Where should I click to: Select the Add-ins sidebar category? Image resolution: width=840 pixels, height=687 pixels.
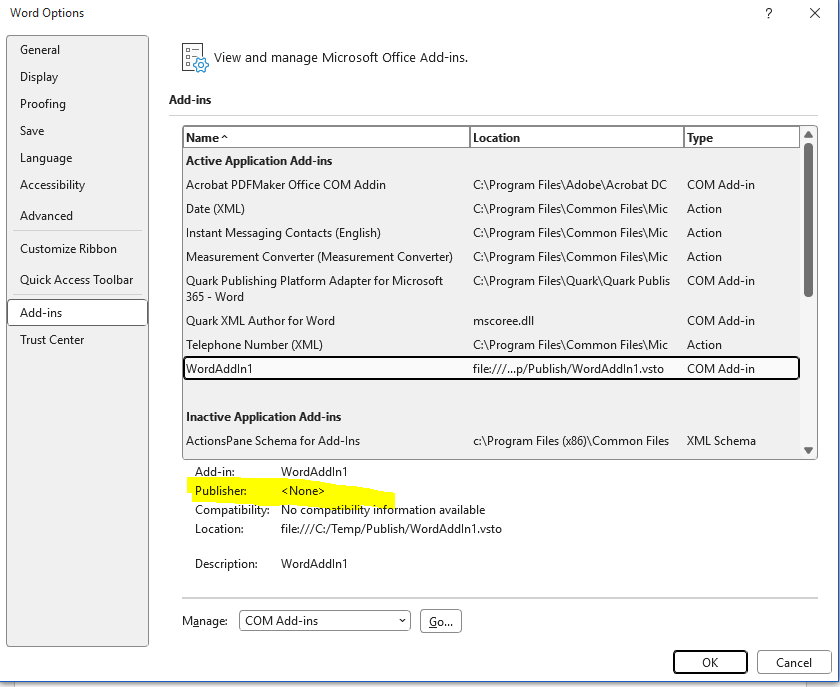coord(78,312)
